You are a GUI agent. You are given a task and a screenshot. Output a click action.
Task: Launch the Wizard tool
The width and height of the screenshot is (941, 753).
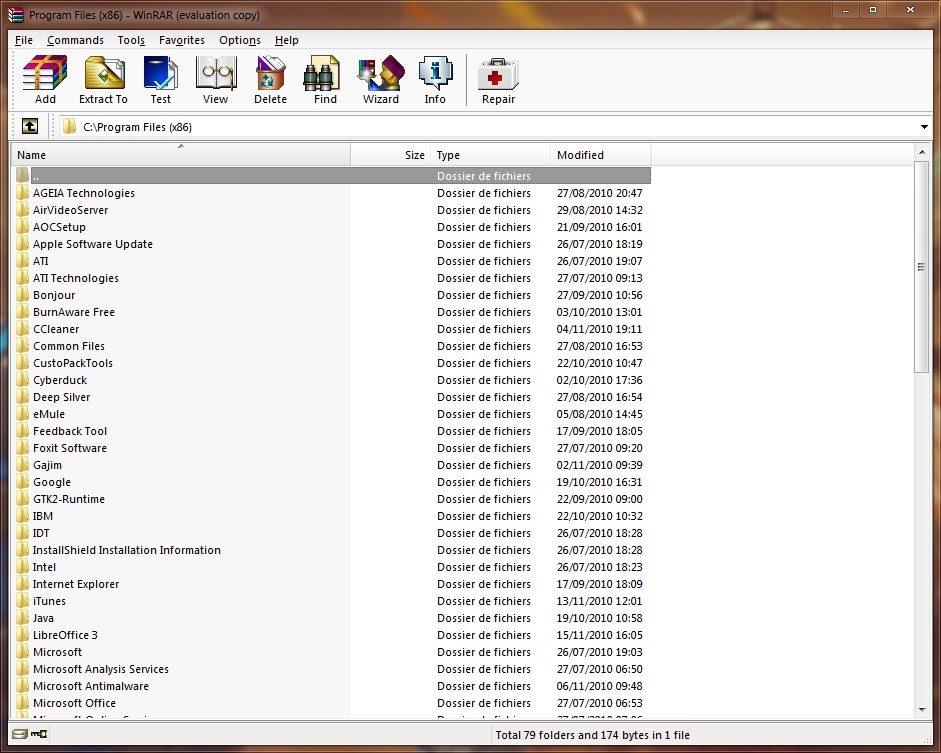380,73
